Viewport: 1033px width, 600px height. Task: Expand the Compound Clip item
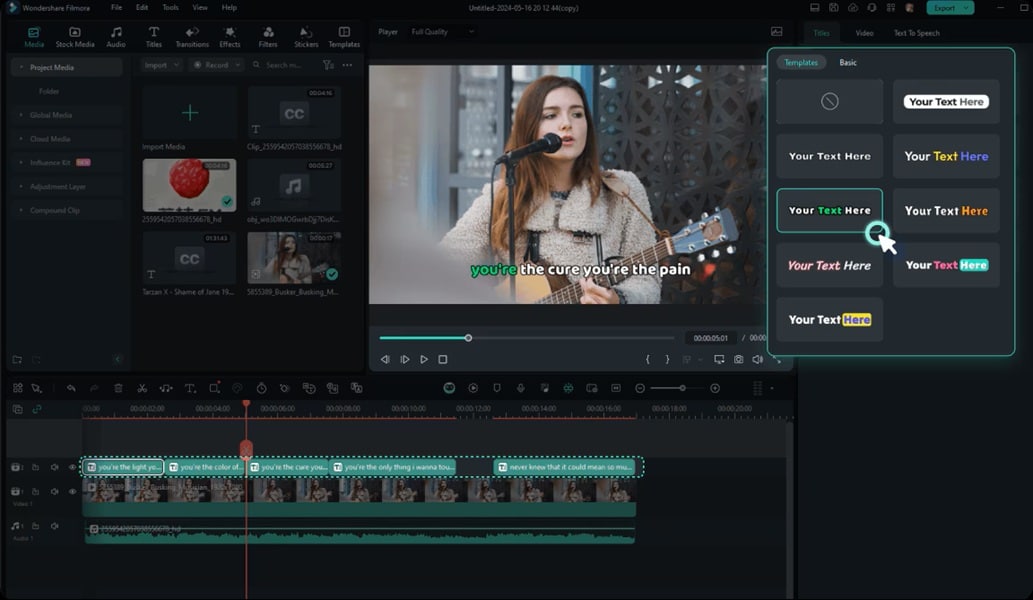pos(22,210)
